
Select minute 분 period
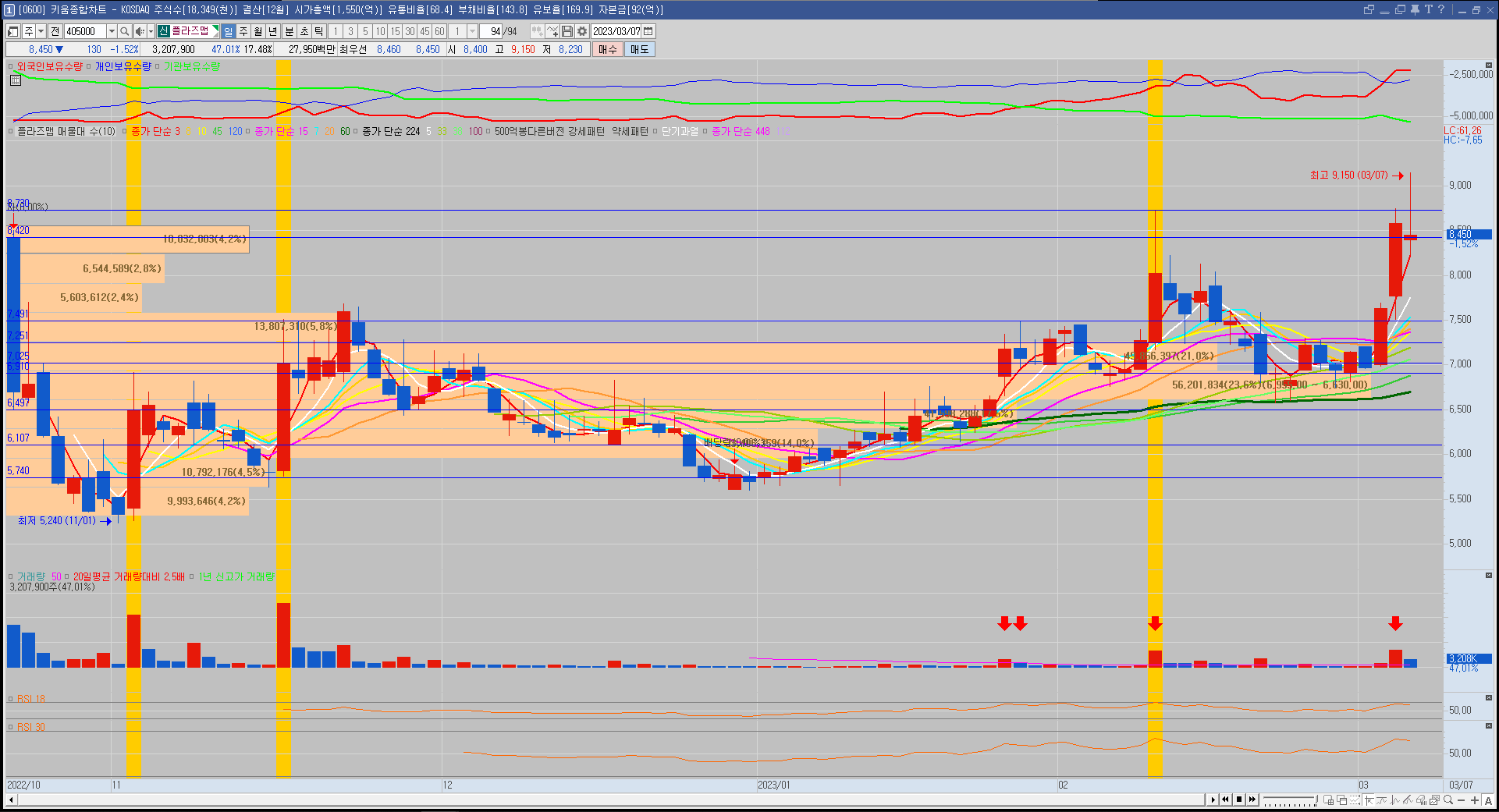point(289,31)
